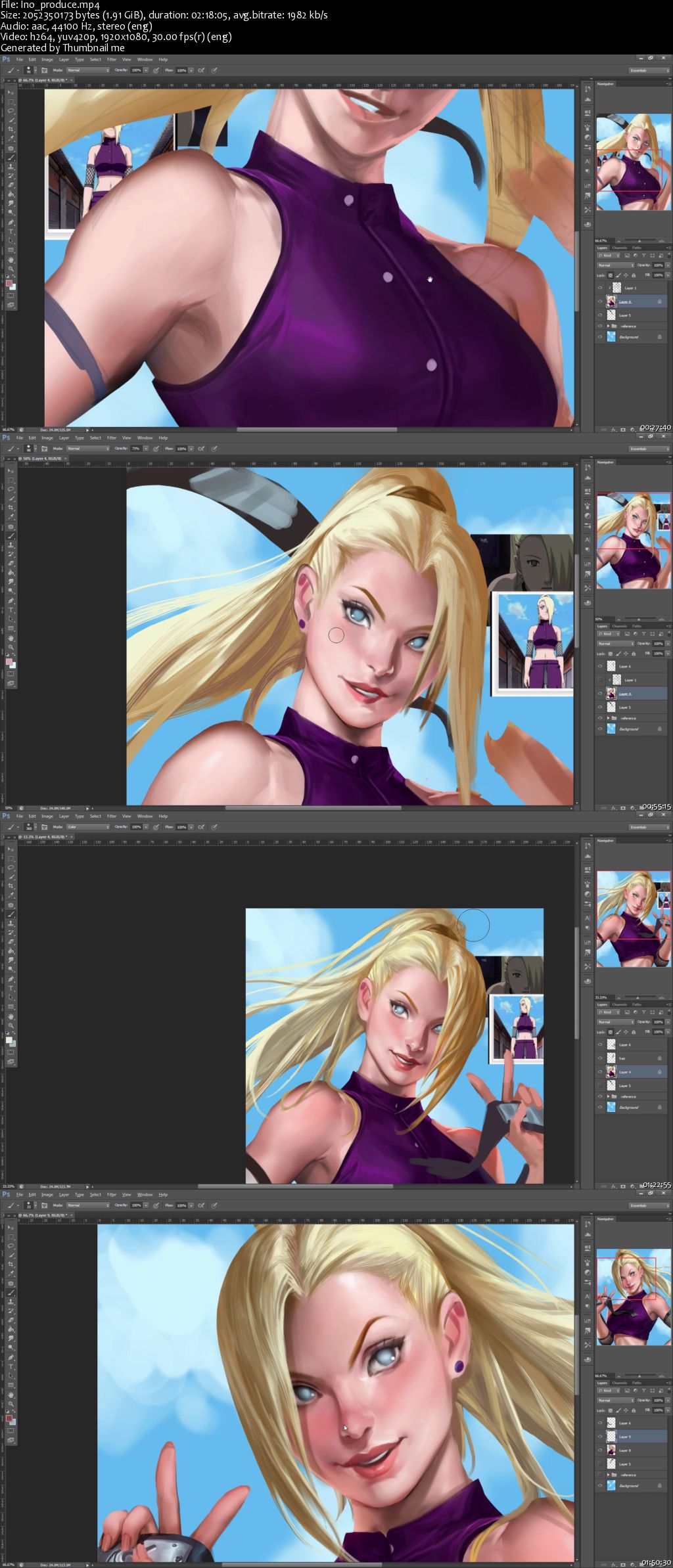Expand the reference group in the 00:27:40 frame
The height and width of the screenshot is (1568, 673).
point(608,326)
